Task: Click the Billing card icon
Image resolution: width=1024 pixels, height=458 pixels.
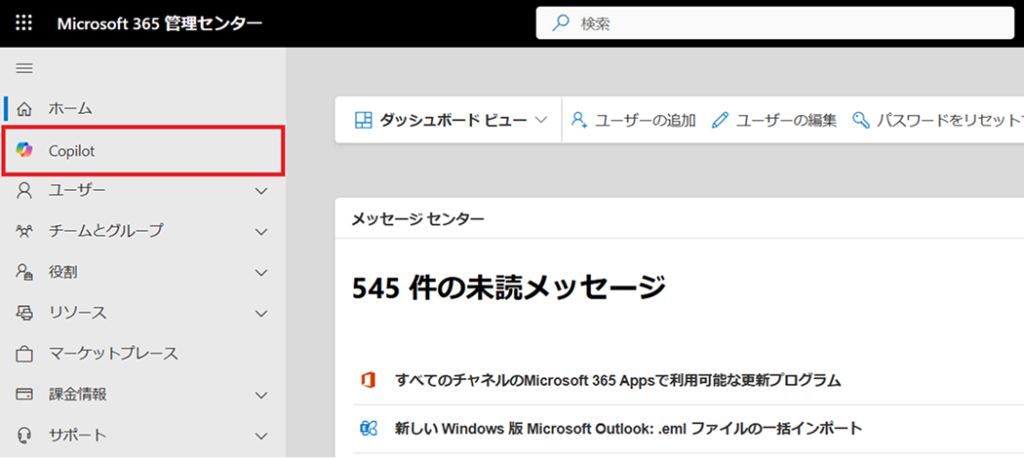Action: [24, 395]
